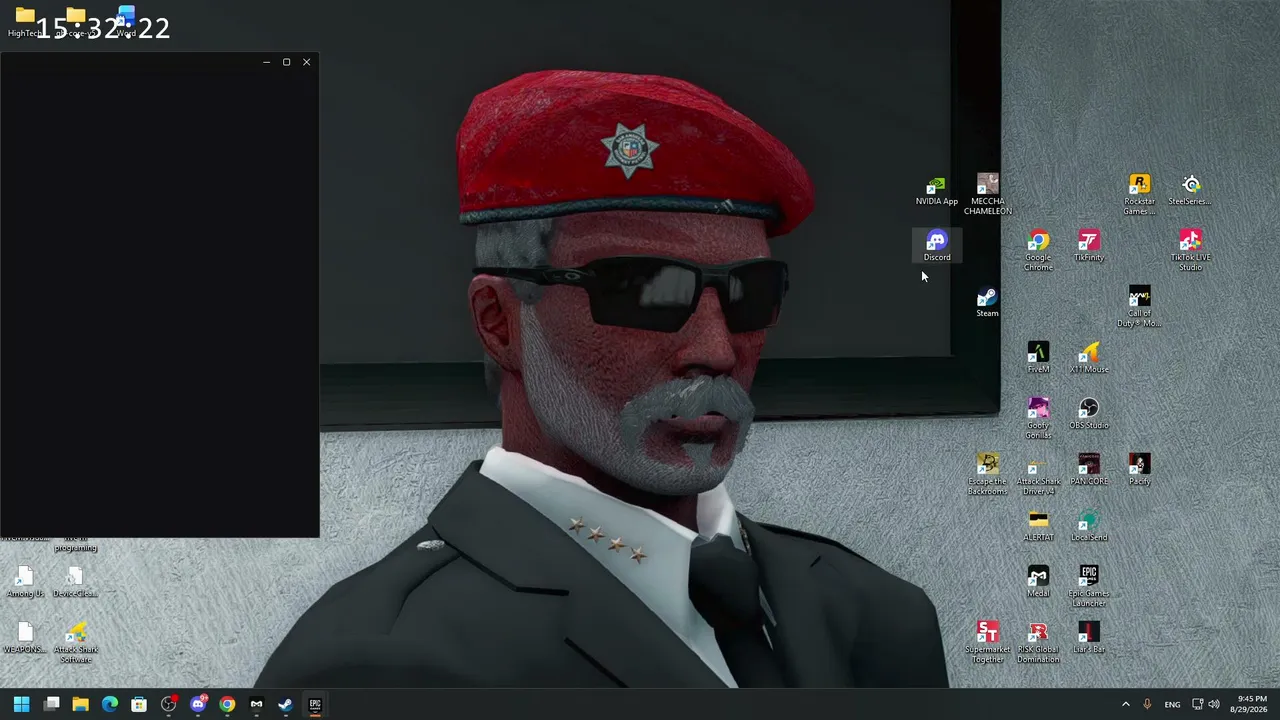Switch to Medal in the taskbar
1280x720 pixels.
click(x=256, y=704)
